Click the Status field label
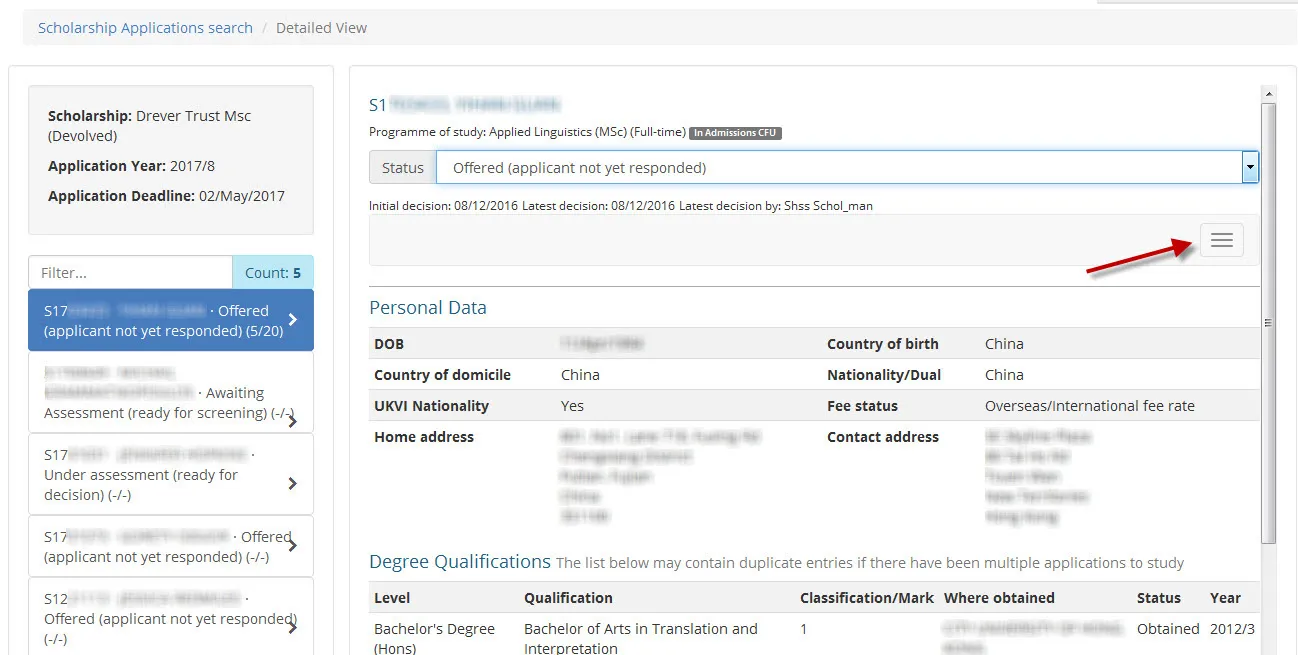 (x=403, y=167)
